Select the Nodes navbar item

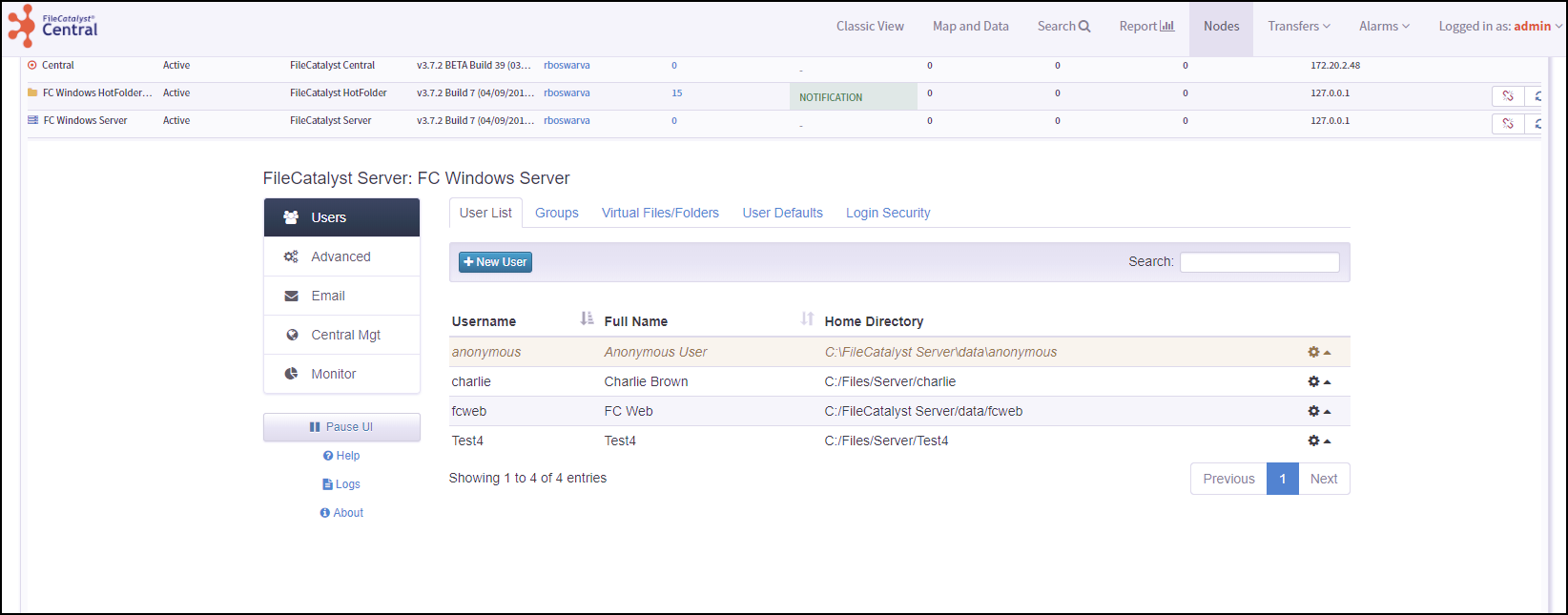[x=1221, y=27]
